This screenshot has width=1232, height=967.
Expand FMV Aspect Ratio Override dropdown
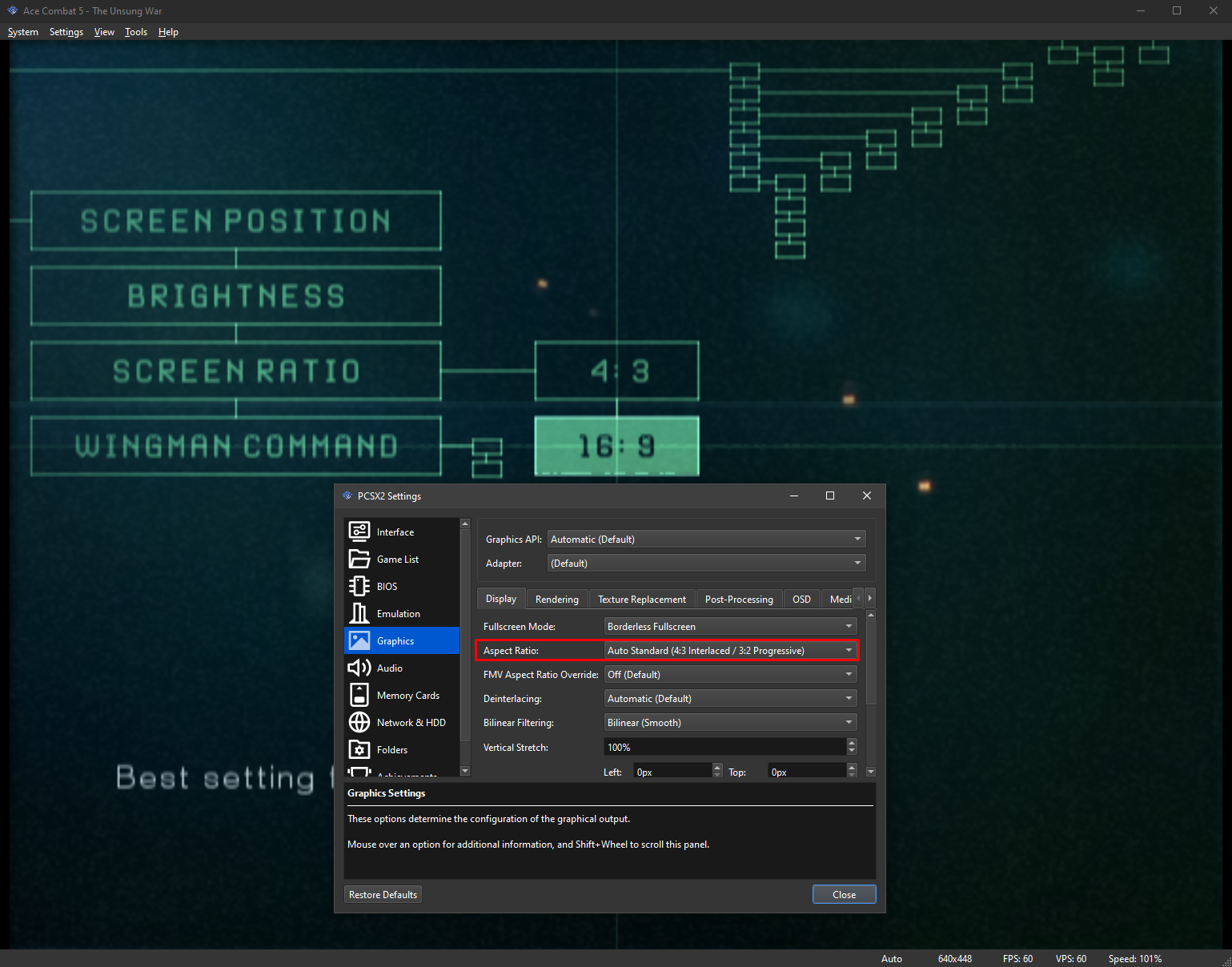730,675
